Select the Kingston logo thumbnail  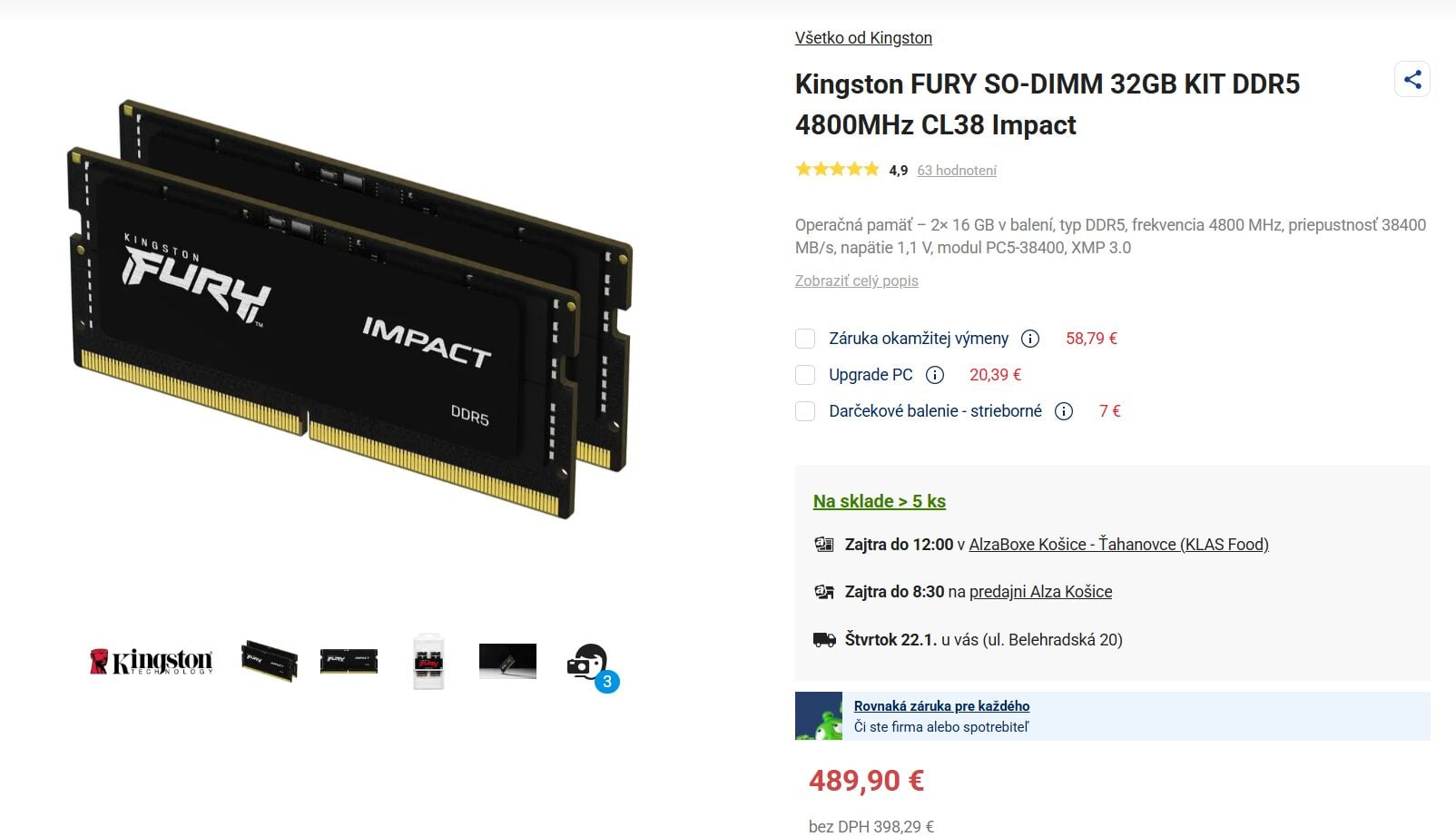point(151,661)
